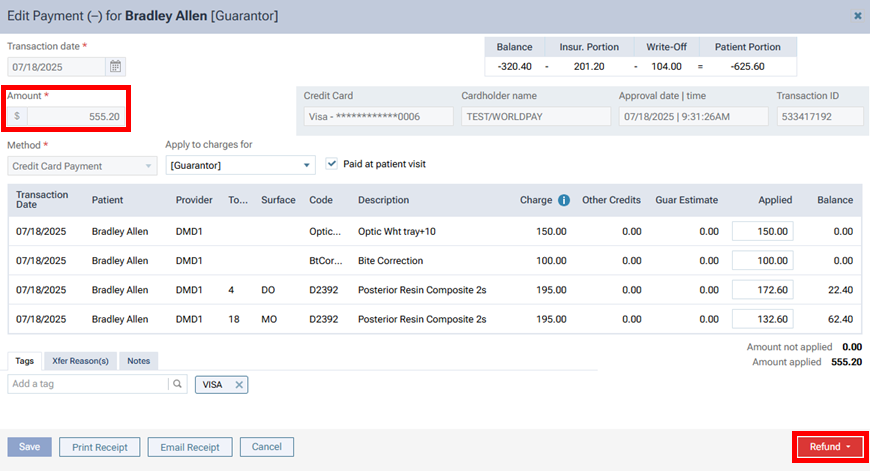Screen dimensions: 870x471
Task: Click the Amount not applied value 0.00
Action: tap(852, 347)
